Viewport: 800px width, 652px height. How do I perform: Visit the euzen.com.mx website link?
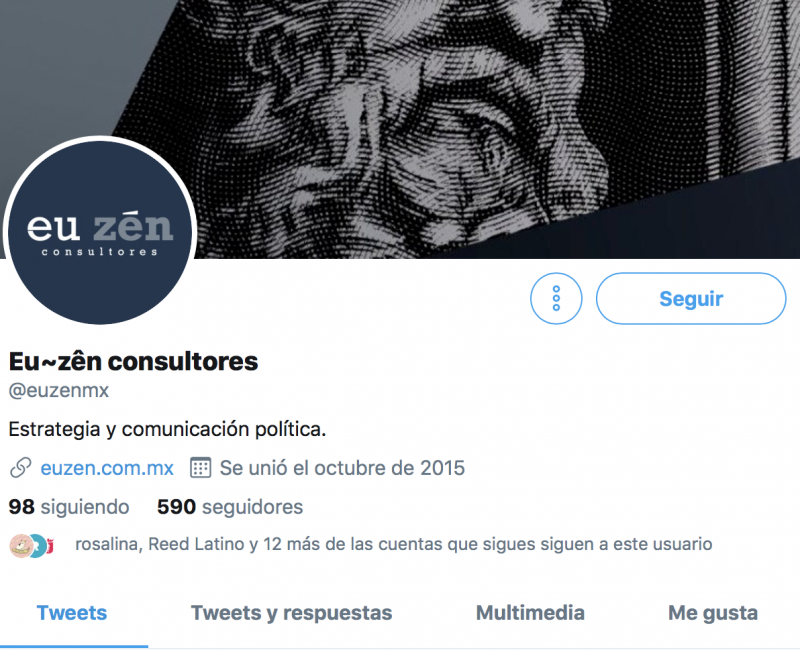[107, 468]
